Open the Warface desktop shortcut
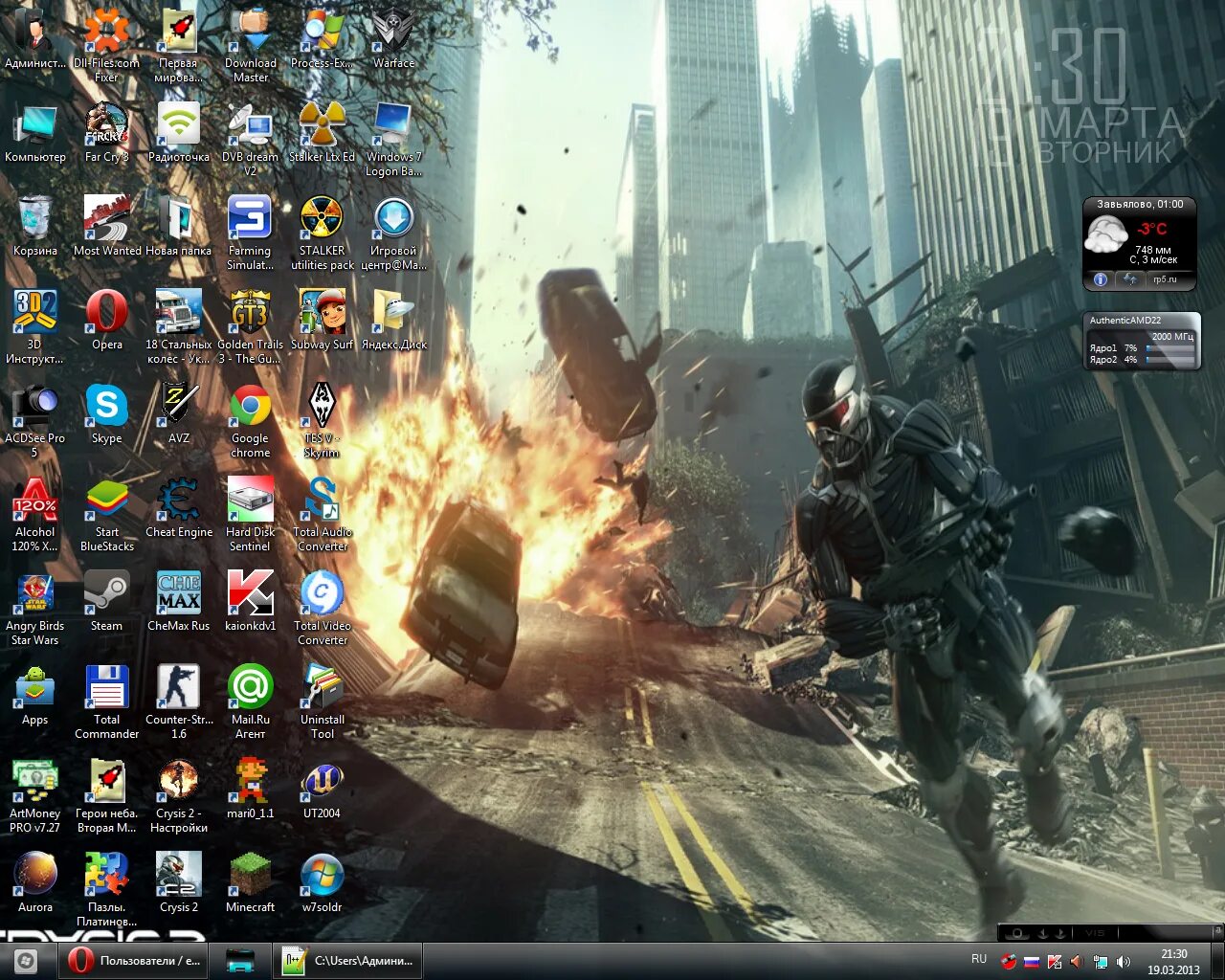The width and height of the screenshot is (1225, 980). [x=393, y=38]
